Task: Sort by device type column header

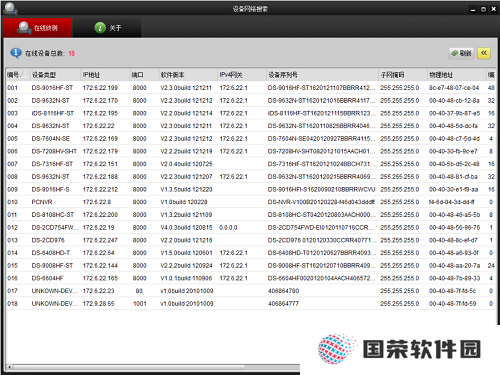Action: pos(55,75)
